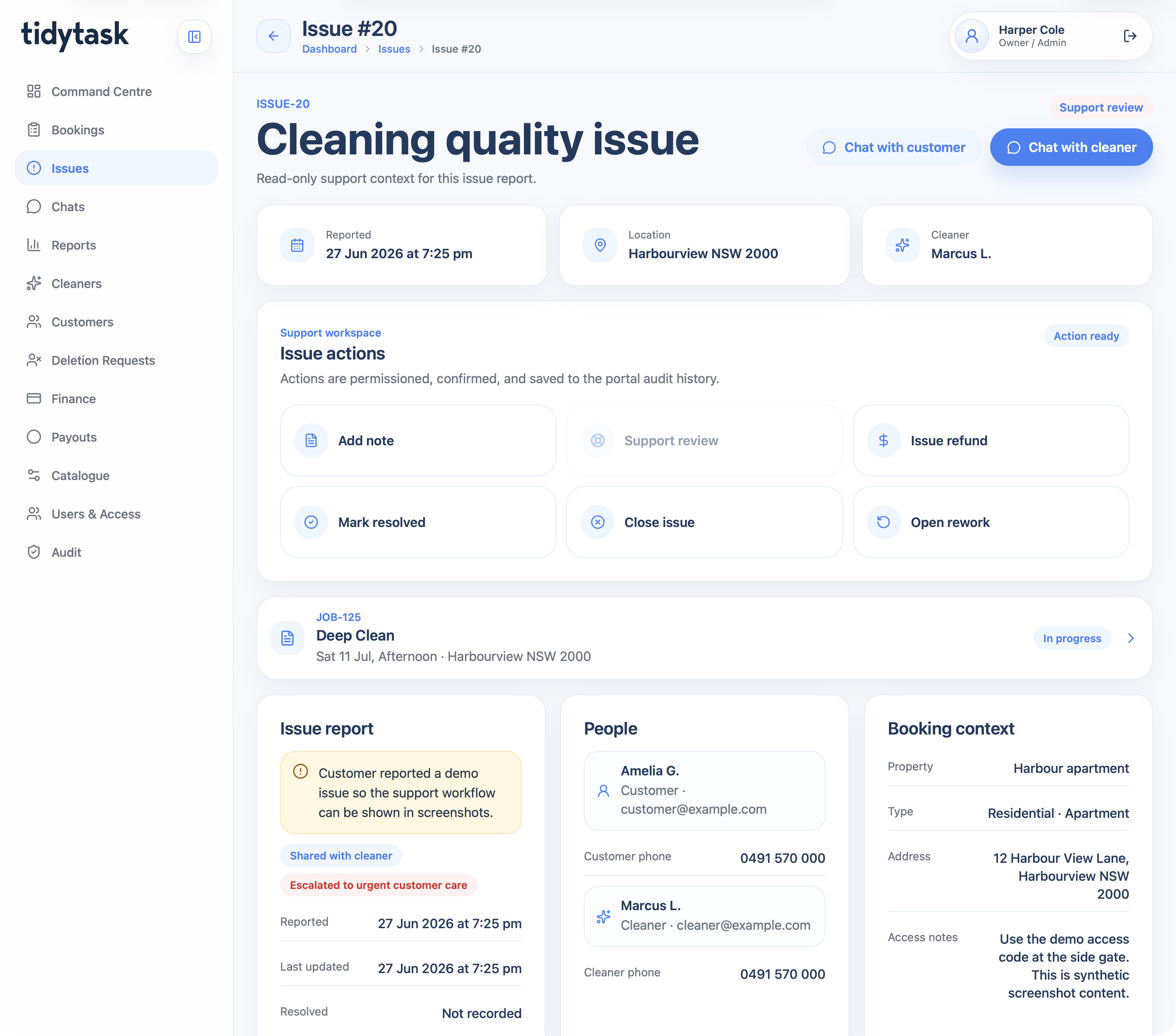Click the document icon beside JOB-125
1176x1036 pixels.
click(288, 638)
